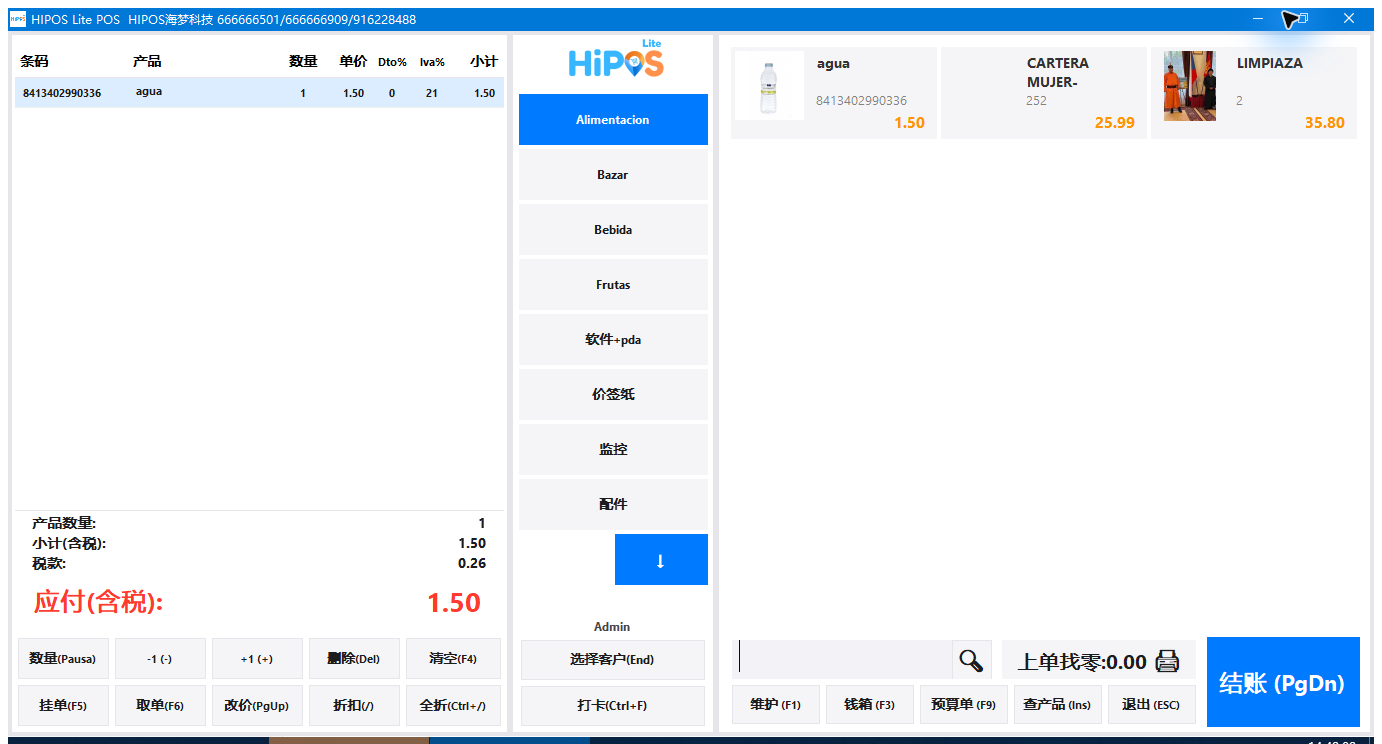The width and height of the screenshot is (1382, 744).
Task: Click the 35.80 price on LIMPIAZA card
Action: pos(1324,123)
